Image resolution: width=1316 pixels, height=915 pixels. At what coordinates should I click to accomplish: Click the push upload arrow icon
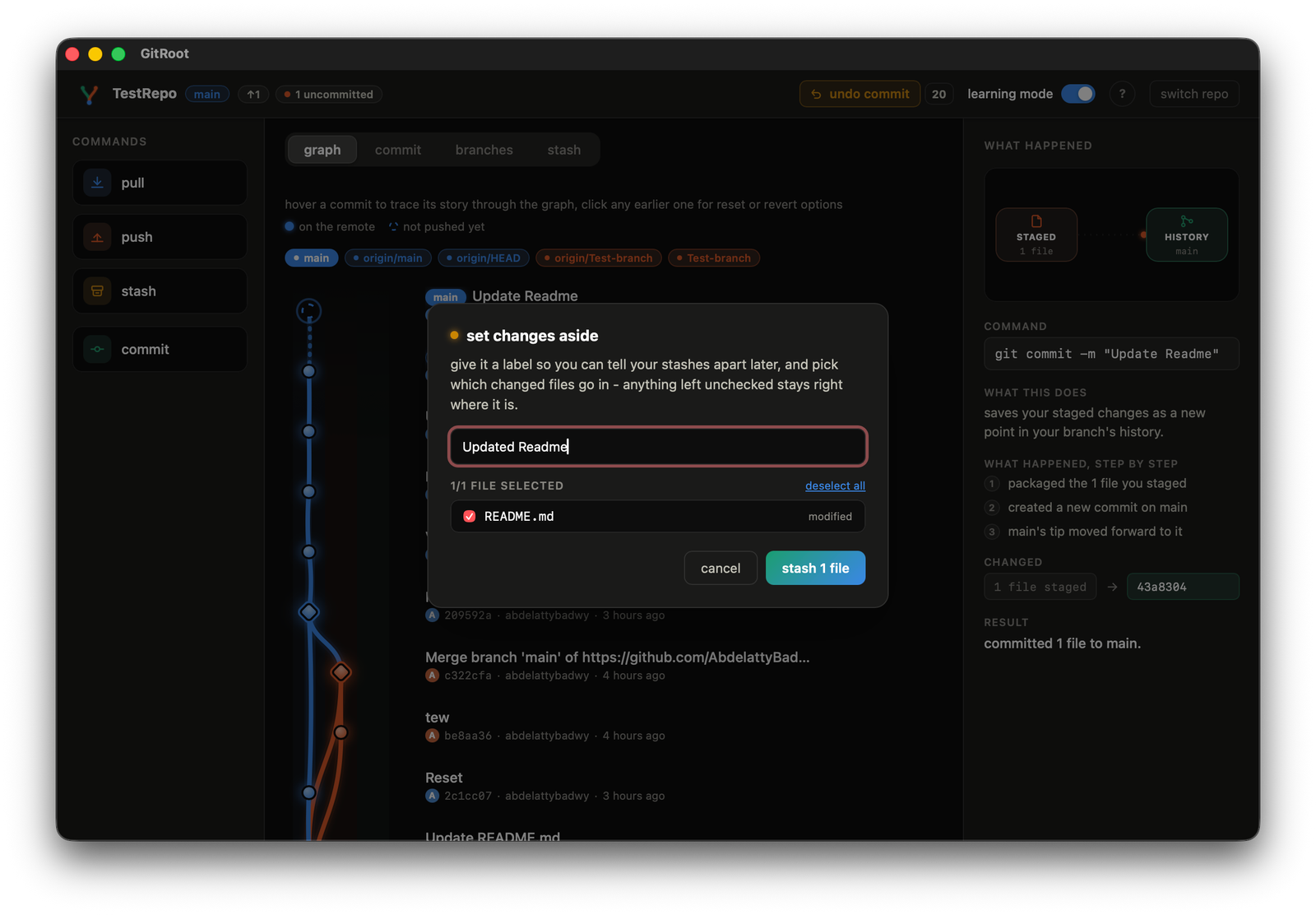pos(97,237)
